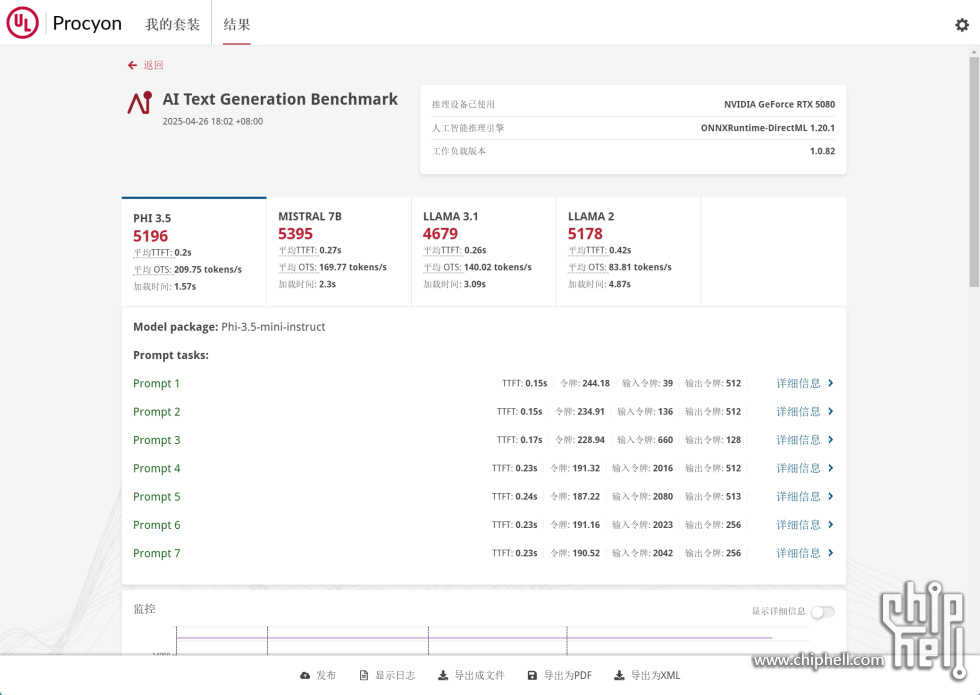Toggle the 显示详细信息 monitoring switch
Image resolution: width=980 pixels, height=695 pixels.
tap(822, 612)
